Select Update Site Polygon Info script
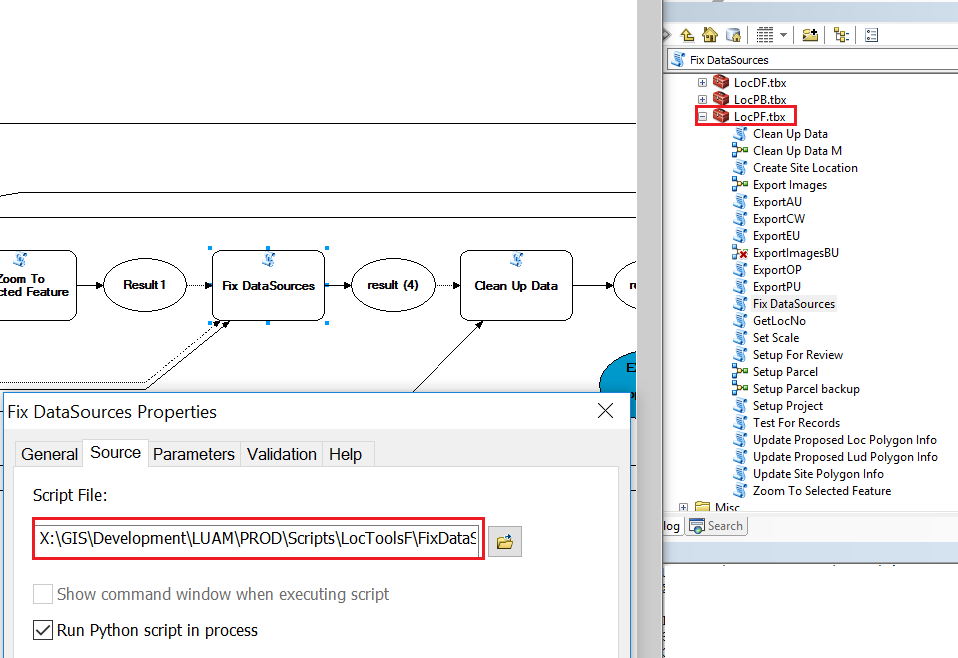The image size is (958, 658). pyautogui.click(x=817, y=474)
